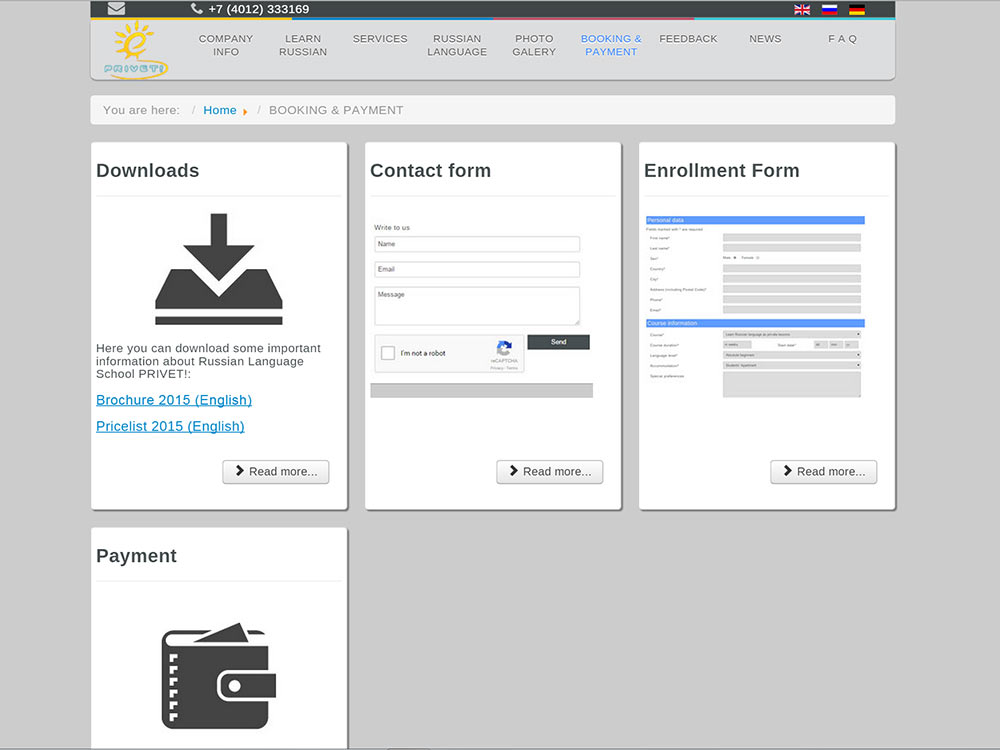Viewport: 1000px width, 750px height.
Task: Open the F A Q menu item
Action: pos(842,39)
